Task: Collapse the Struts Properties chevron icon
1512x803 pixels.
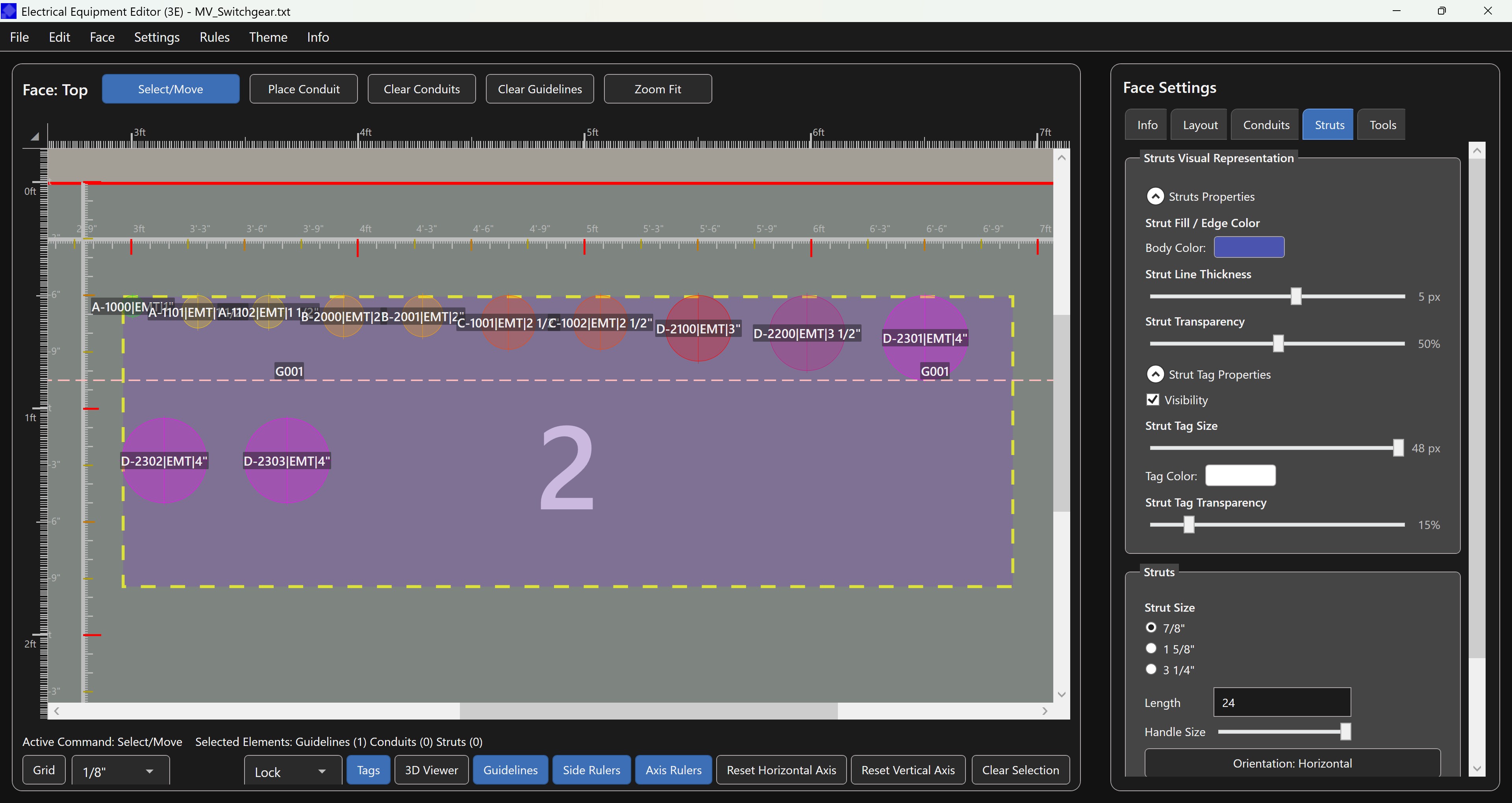Action: pyautogui.click(x=1154, y=196)
